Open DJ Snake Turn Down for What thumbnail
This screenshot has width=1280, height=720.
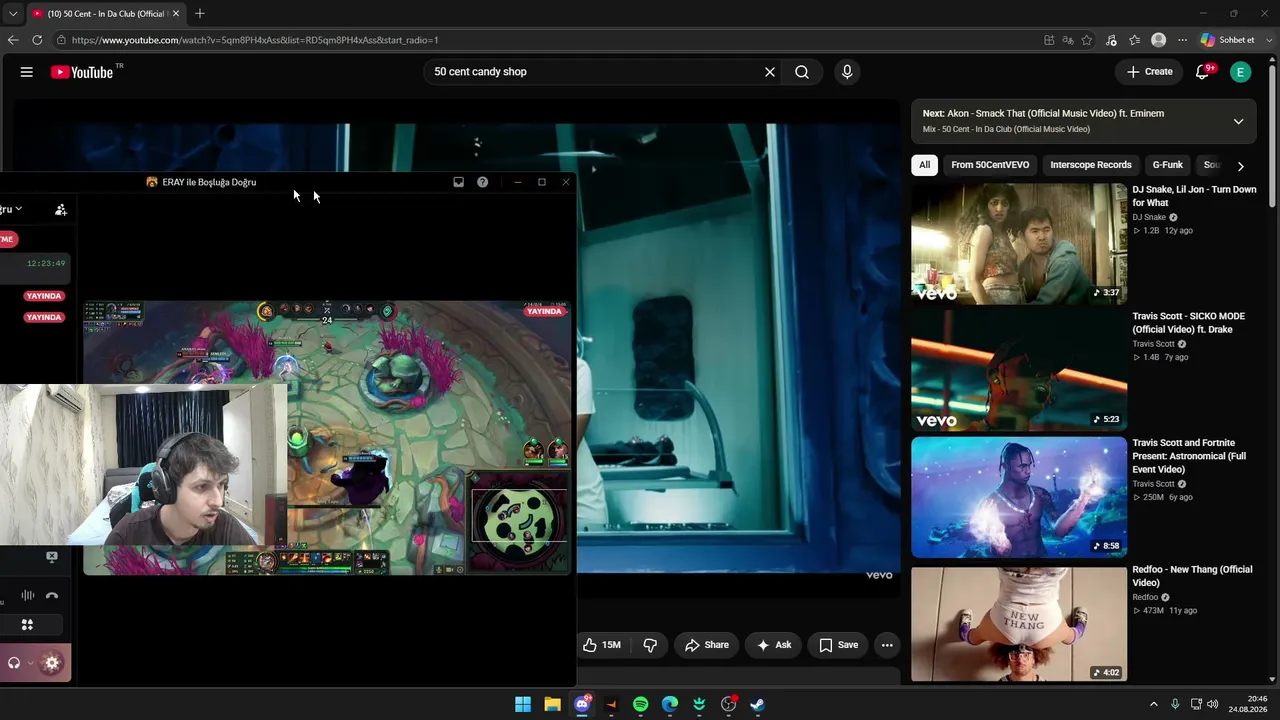point(1019,244)
